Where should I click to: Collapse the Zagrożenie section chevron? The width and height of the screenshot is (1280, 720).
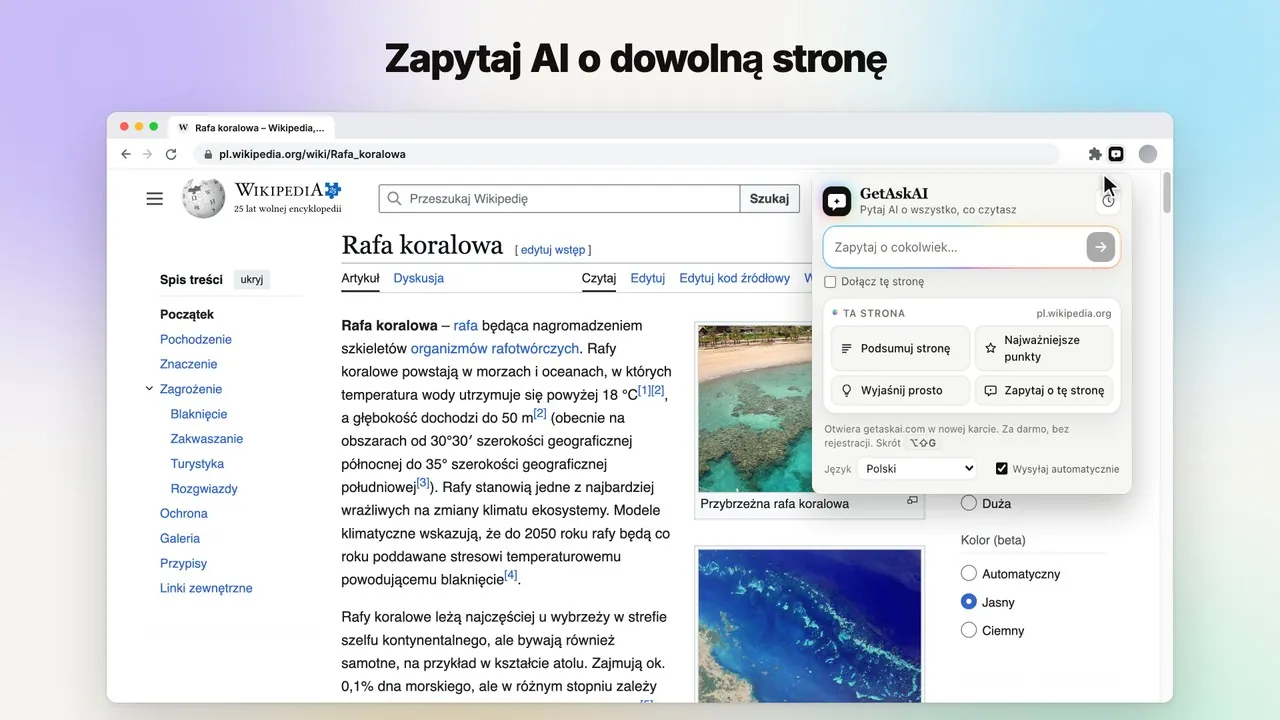tap(149, 389)
